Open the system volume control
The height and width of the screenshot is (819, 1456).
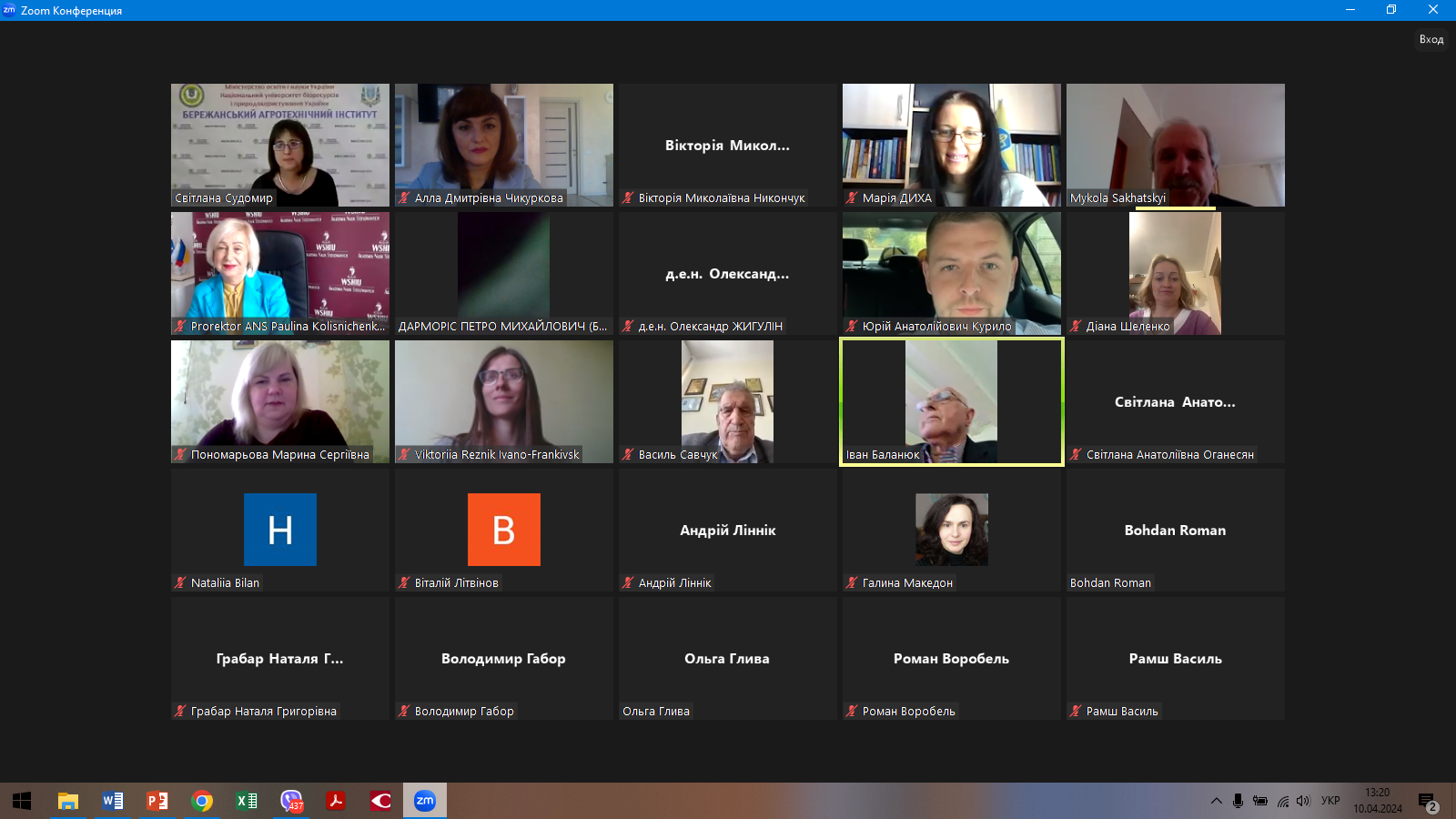click(1303, 801)
